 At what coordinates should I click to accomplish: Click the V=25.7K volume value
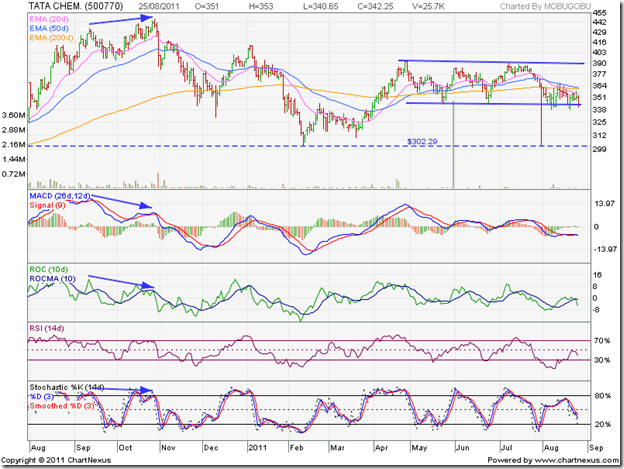tap(428, 6)
